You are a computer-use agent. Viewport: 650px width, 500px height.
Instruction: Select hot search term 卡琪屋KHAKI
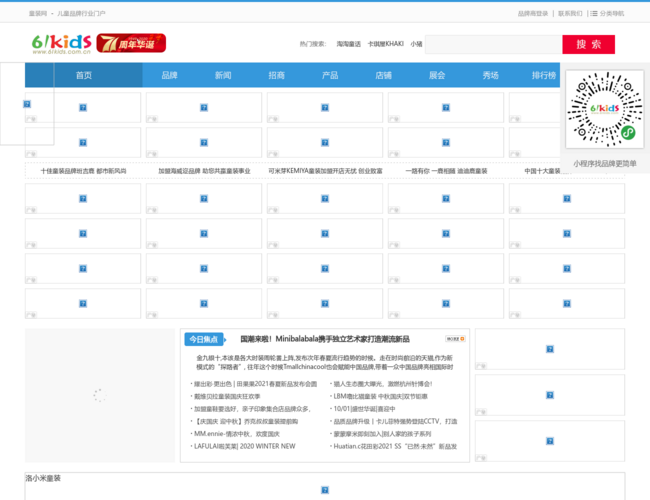(386, 44)
